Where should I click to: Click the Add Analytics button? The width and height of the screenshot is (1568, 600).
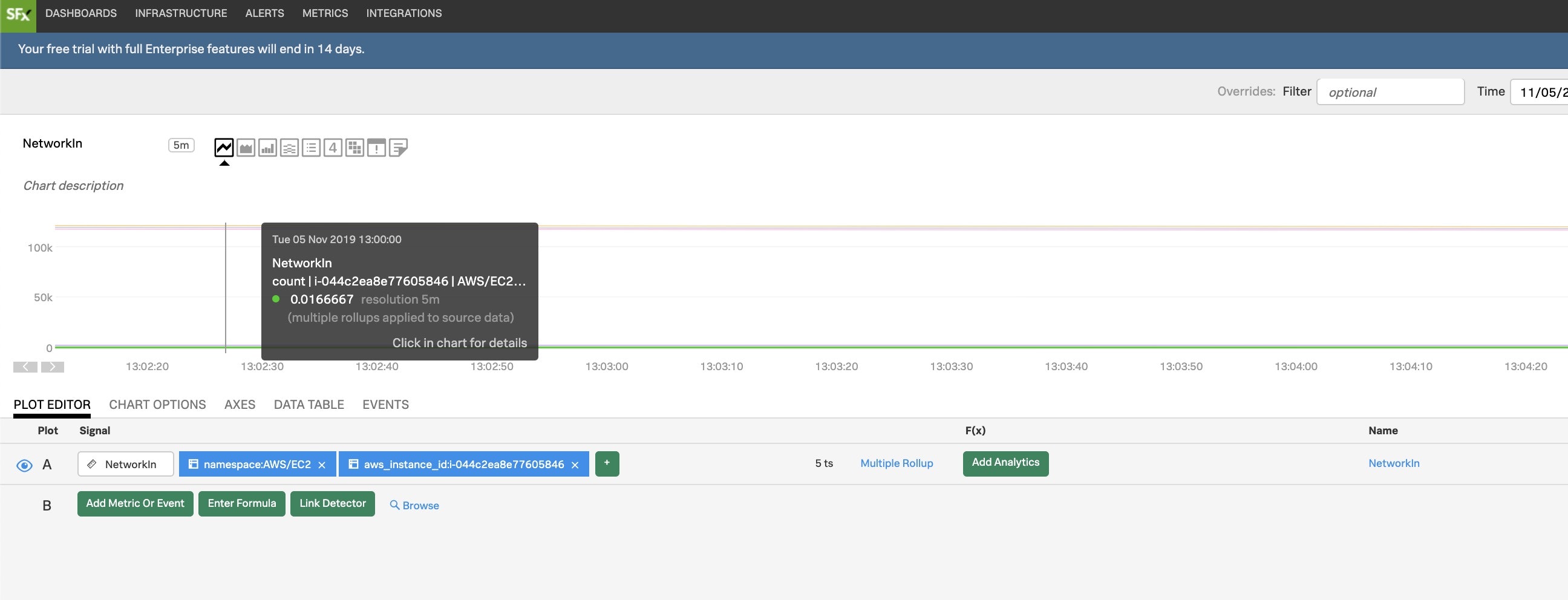tap(1005, 463)
